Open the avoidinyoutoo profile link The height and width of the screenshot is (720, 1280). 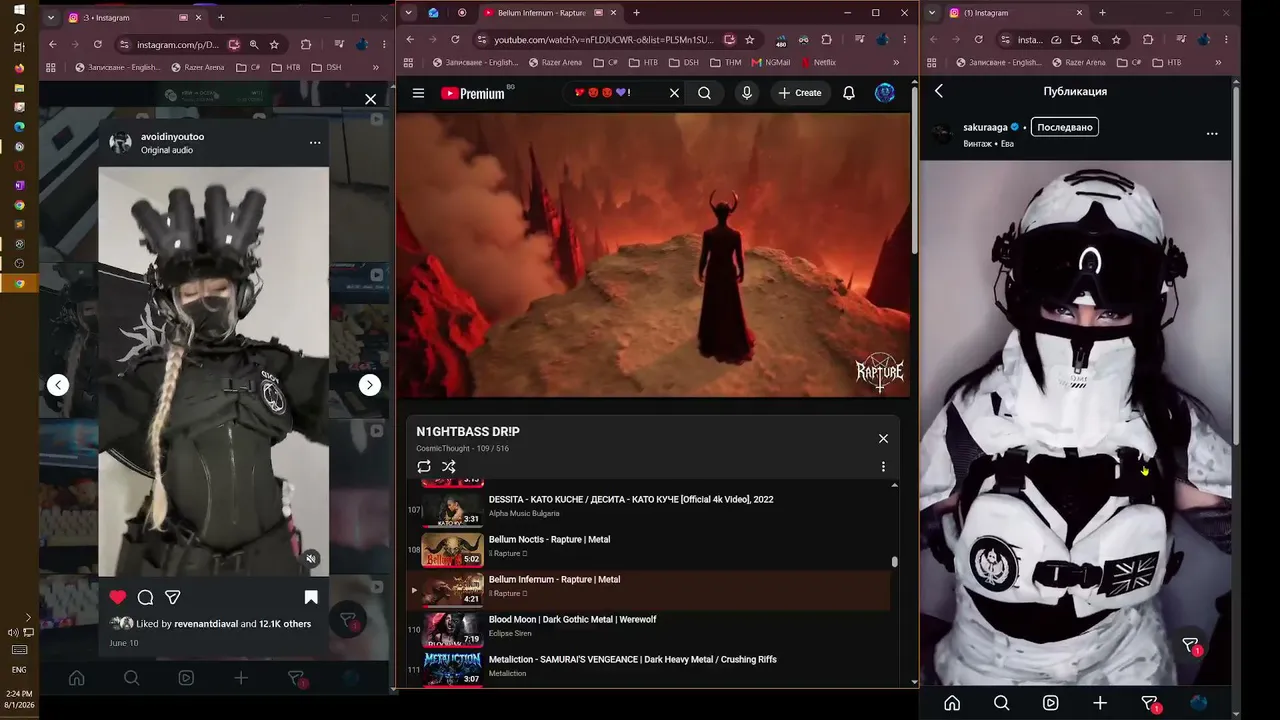click(172, 136)
